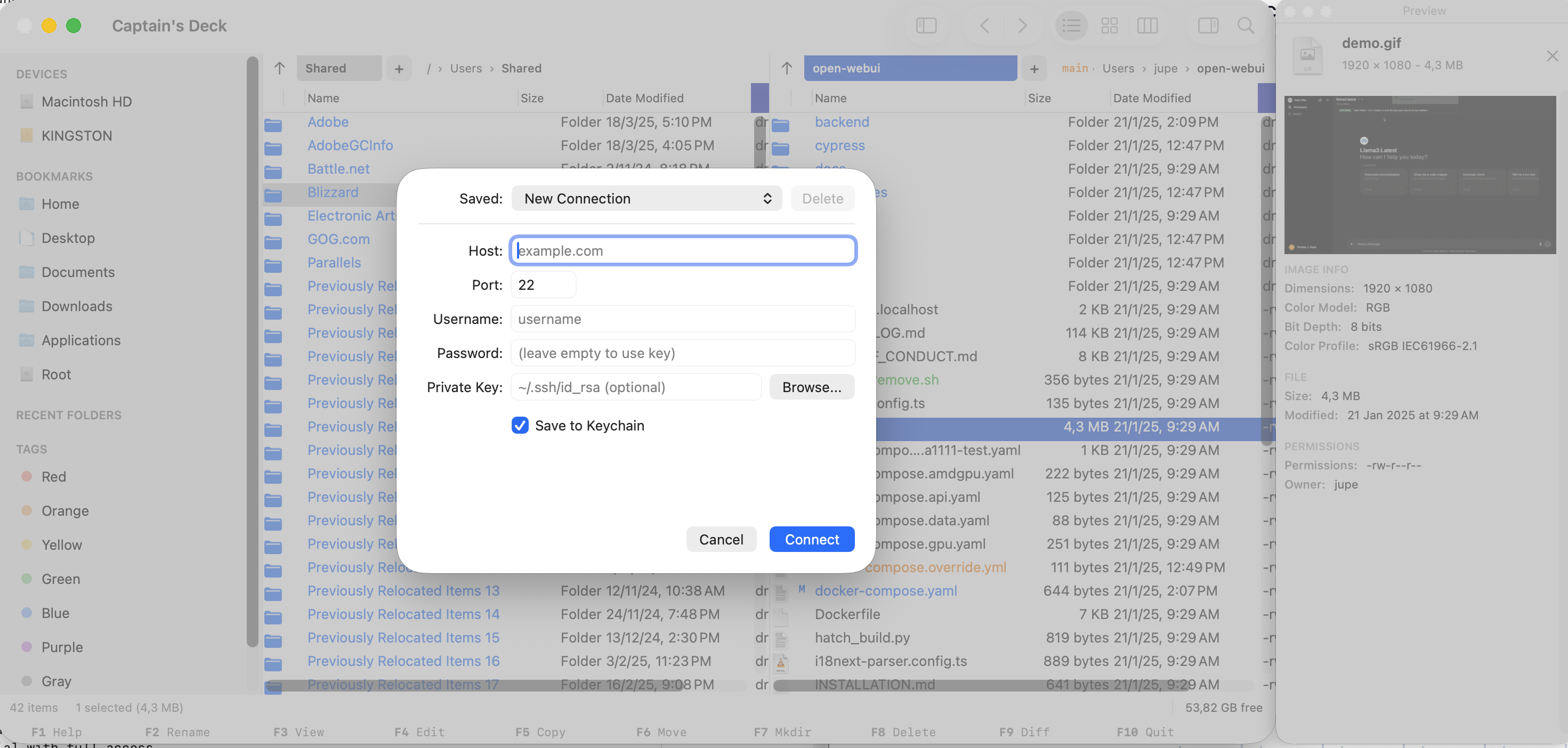Navigate back using the back arrow

pyautogui.click(x=984, y=26)
